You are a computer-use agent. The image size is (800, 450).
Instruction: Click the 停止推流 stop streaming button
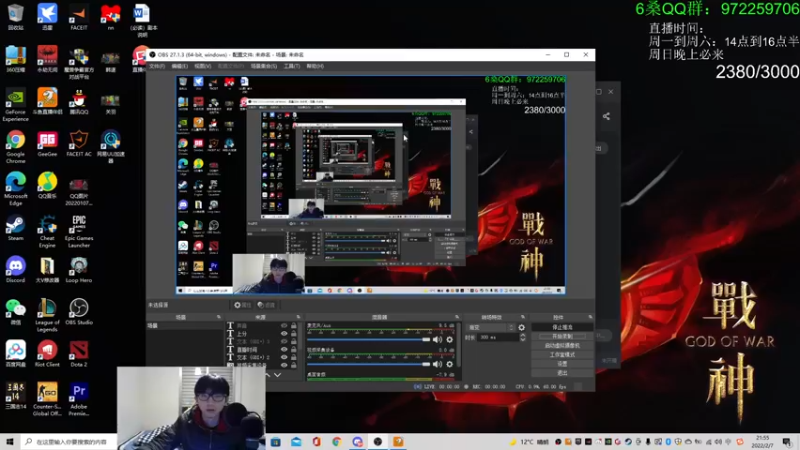pyautogui.click(x=562, y=327)
